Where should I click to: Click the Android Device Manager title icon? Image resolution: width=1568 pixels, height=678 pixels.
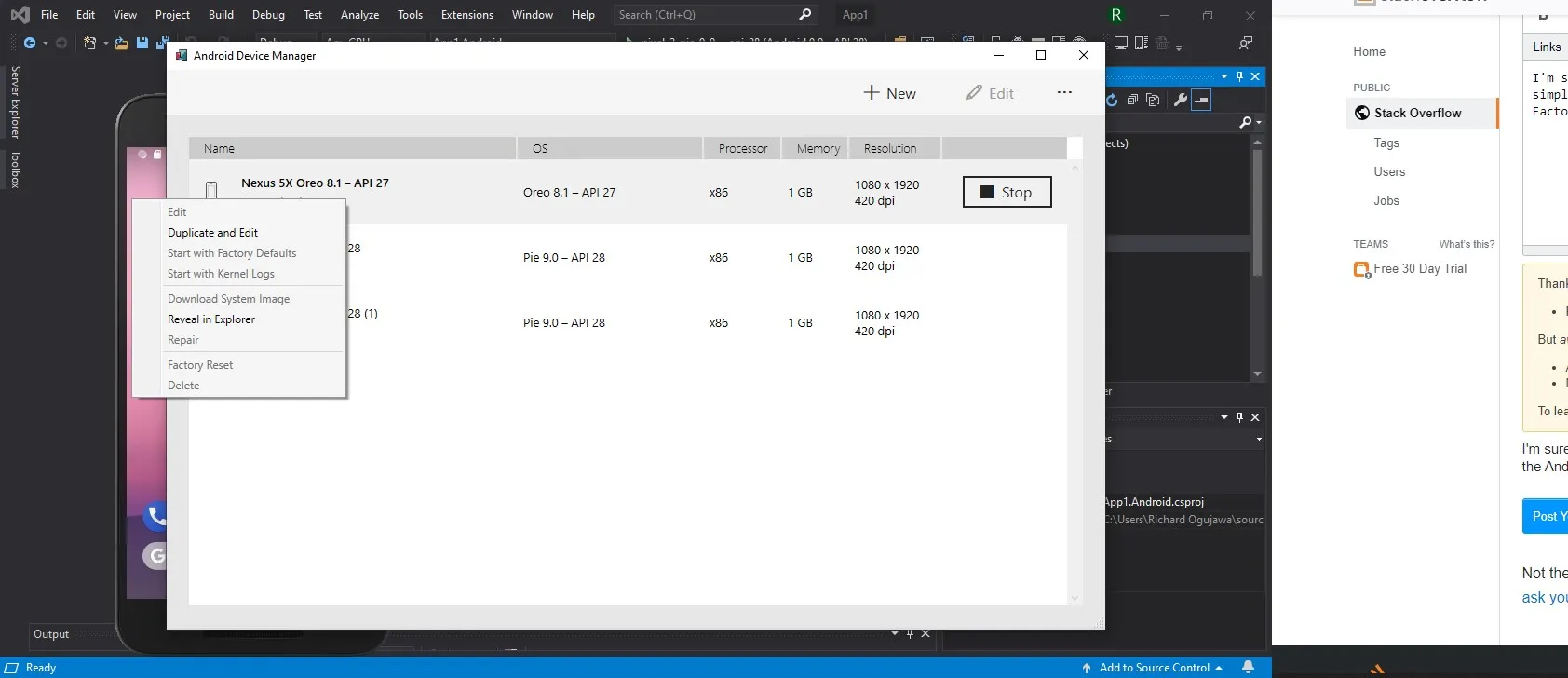click(182, 55)
